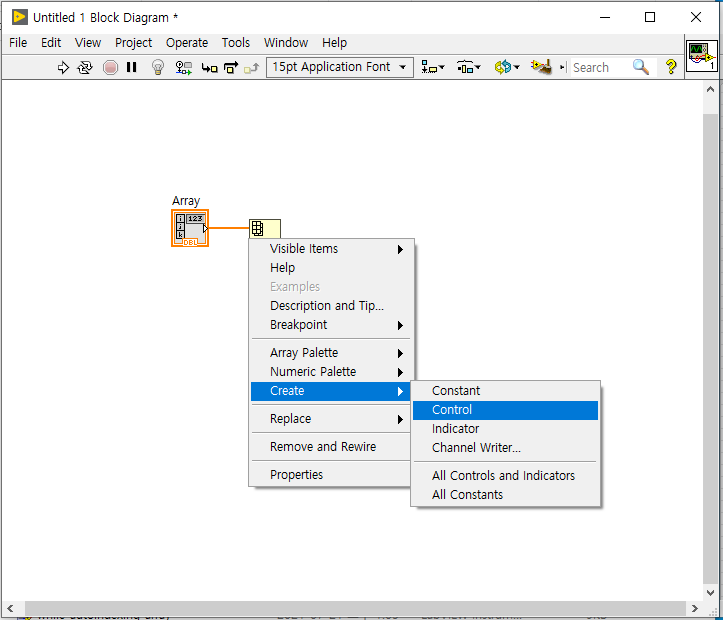
Task: Open the 15pt Application Font dropdown
Action: (x=340, y=67)
